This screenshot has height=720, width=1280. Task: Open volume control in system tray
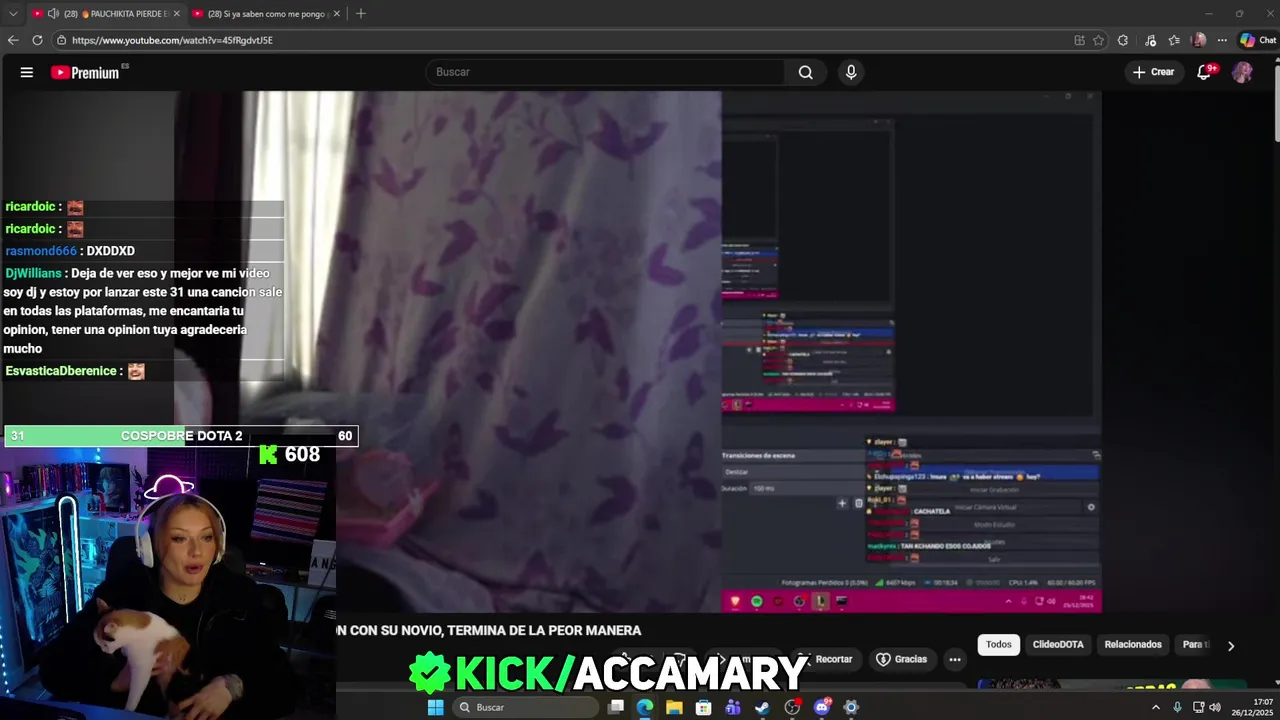click(x=1215, y=707)
